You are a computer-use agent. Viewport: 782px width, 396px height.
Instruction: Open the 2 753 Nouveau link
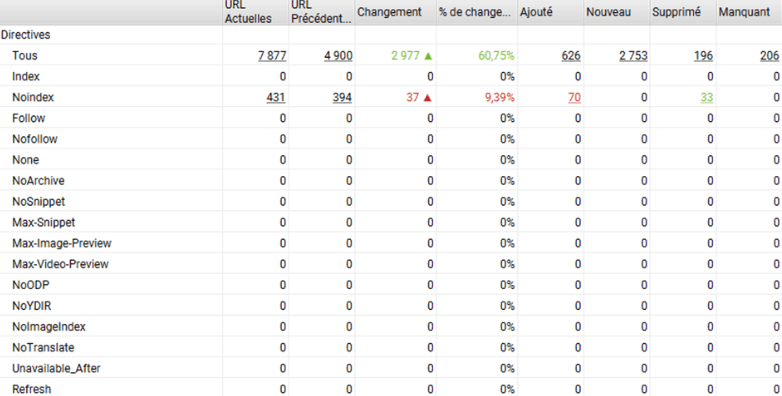point(633,56)
